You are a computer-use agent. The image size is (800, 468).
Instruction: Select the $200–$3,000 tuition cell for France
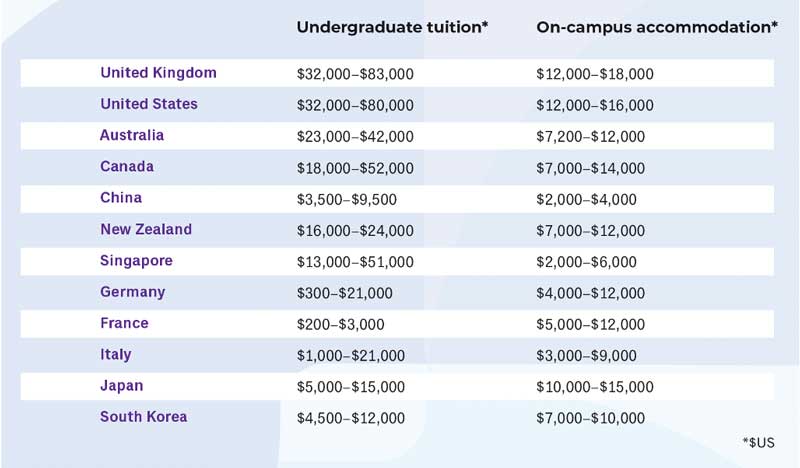click(340, 324)
